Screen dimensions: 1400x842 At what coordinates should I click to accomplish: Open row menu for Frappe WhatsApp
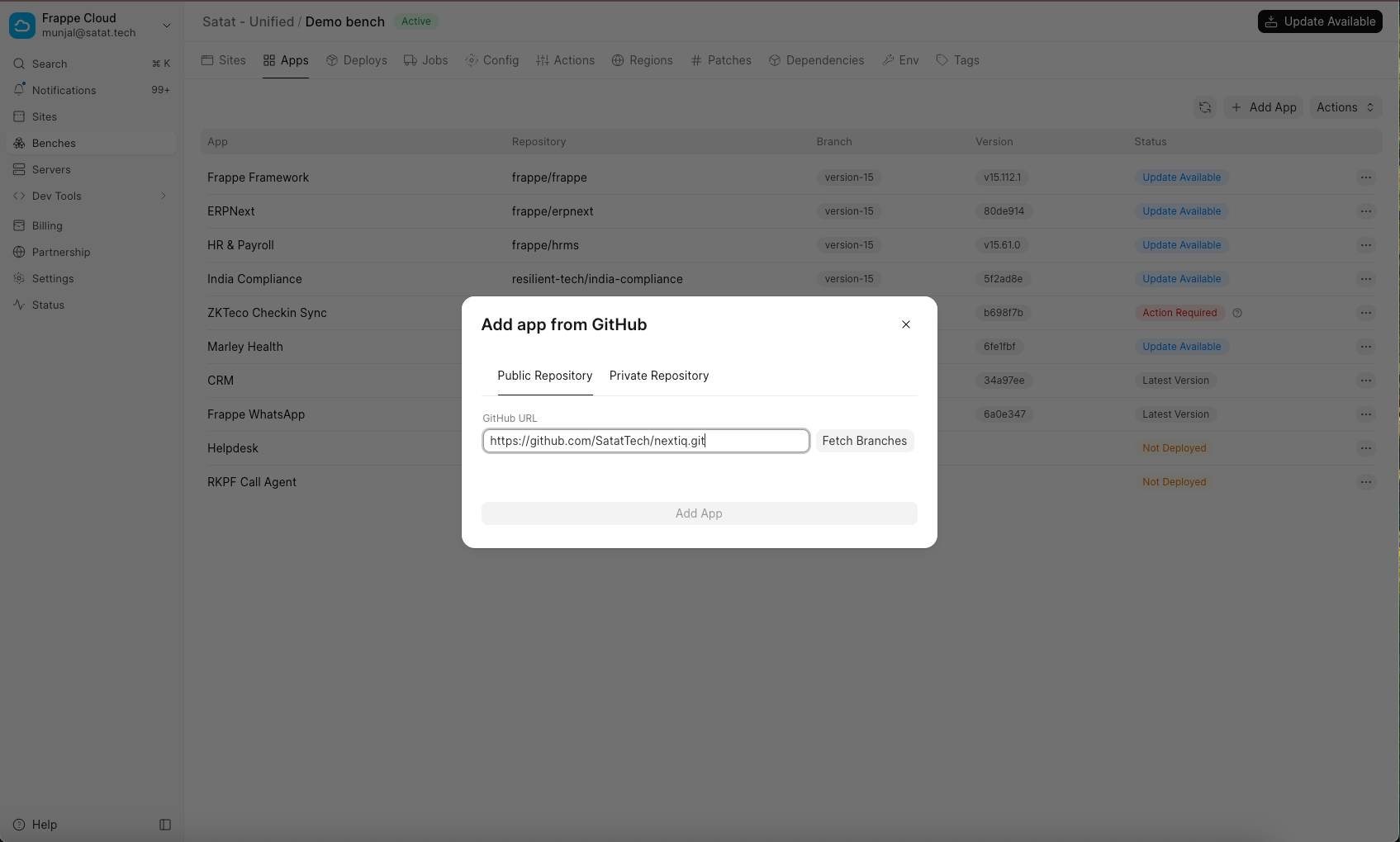point(1366,414)
